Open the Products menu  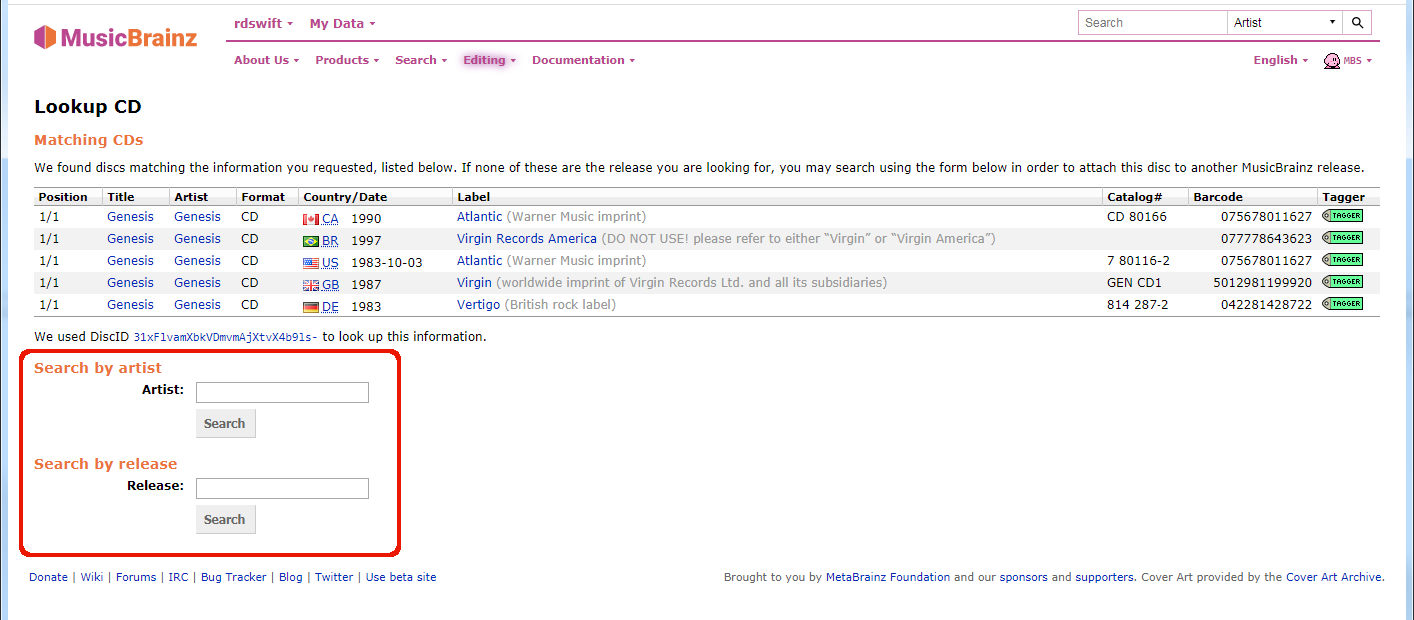(347, 60)
